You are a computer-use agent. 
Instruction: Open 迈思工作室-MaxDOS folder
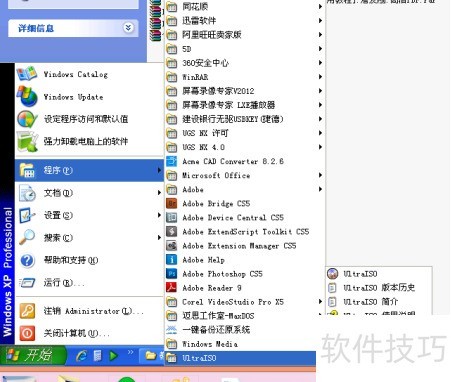244,316
